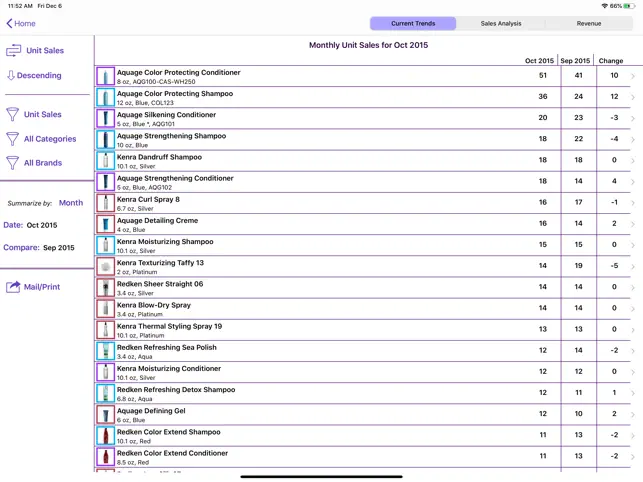Change the Compare value Sep 2015
The image size is (643, 482).
tap(59, 248)
